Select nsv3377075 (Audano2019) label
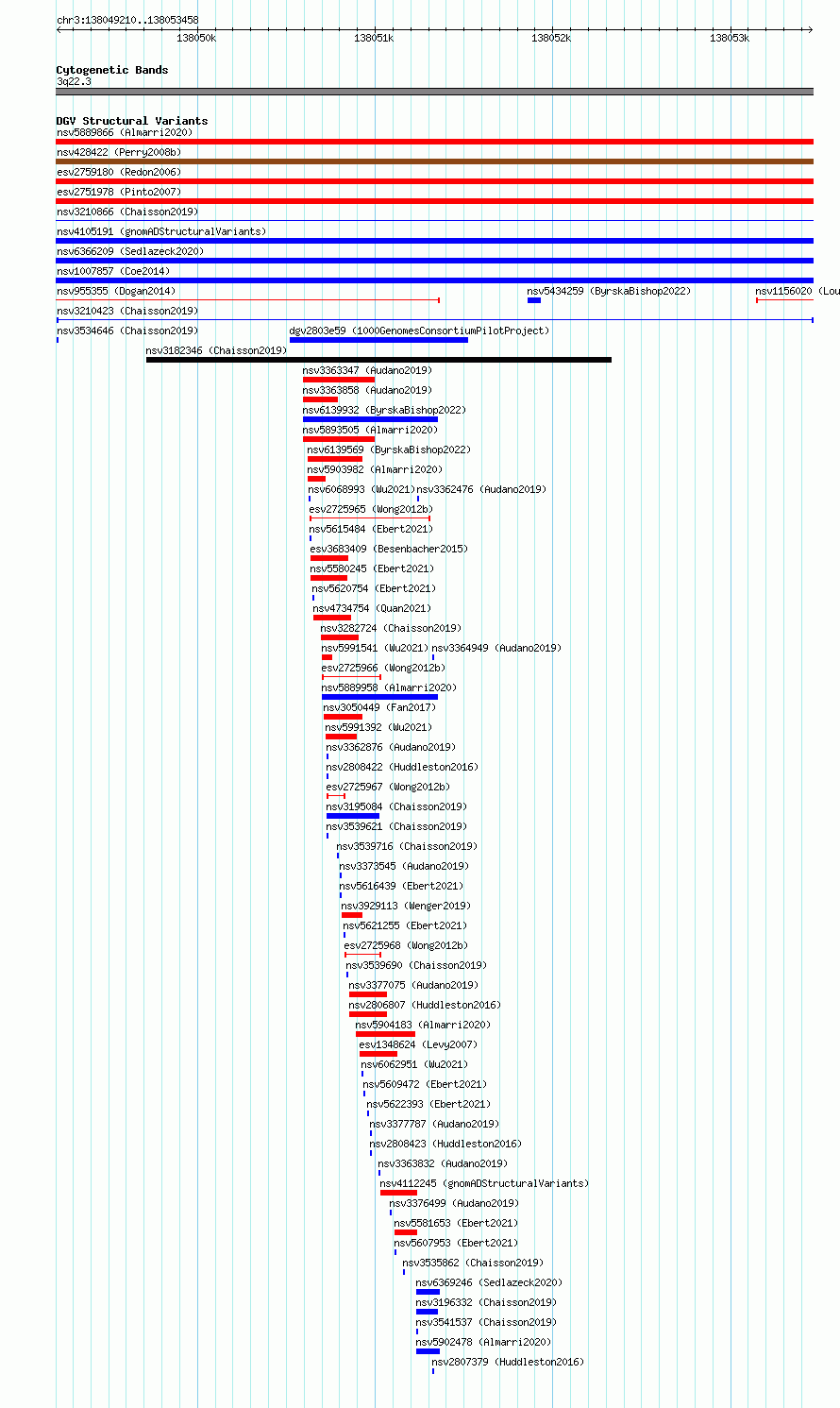The width and height of the screenshot is (840, 1408). click(x=413, y=985)
